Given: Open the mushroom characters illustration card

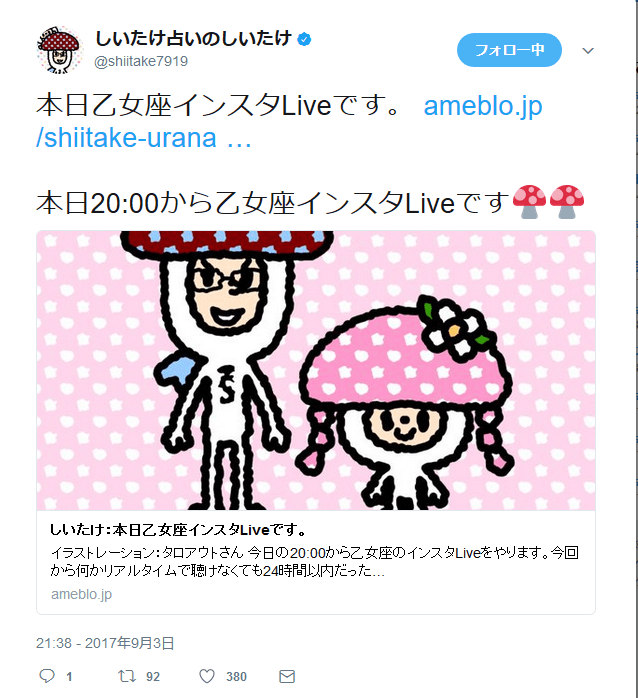Looking at the screenshot, I should [x=316, y=370].
